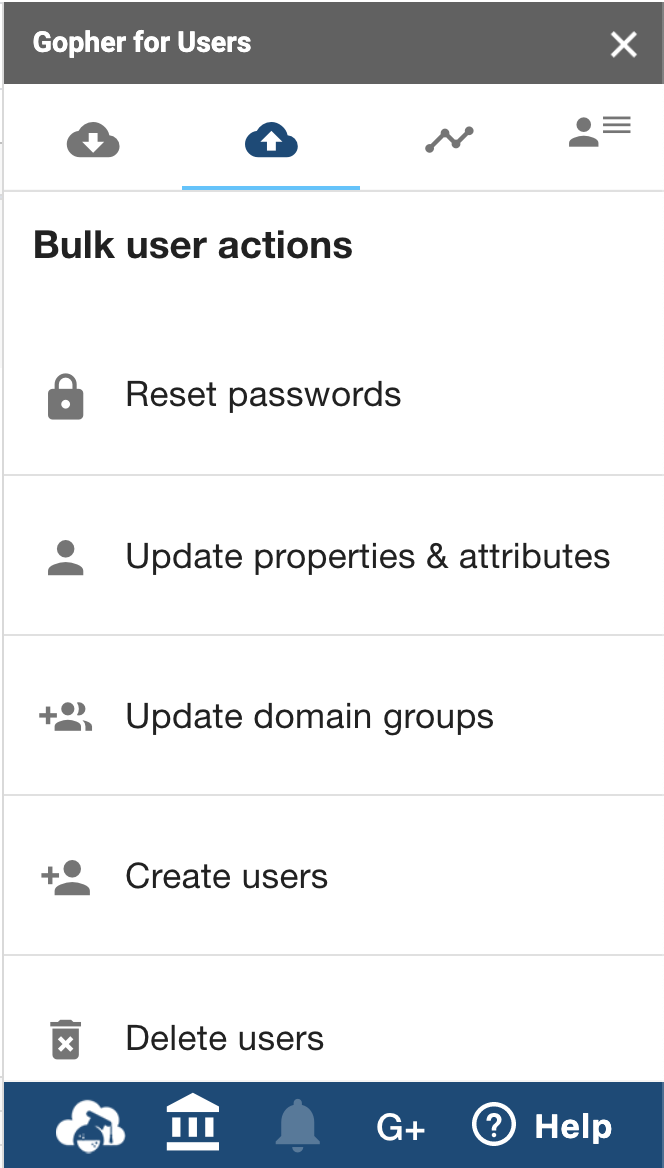Close the Gopher for Users panel
The width and height of the screenshot is (664, 1168).
[x=624, y=44]
